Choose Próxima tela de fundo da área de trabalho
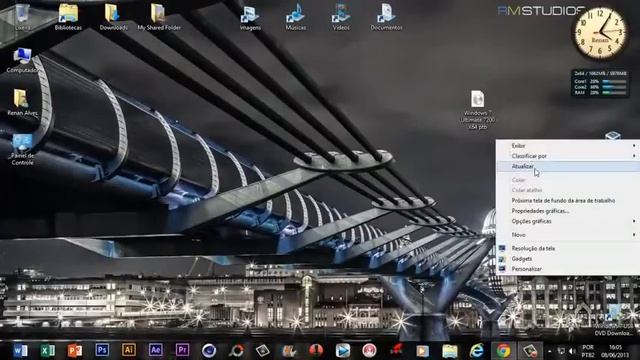This screenshot has height=360, width=640. coord(568,200)
